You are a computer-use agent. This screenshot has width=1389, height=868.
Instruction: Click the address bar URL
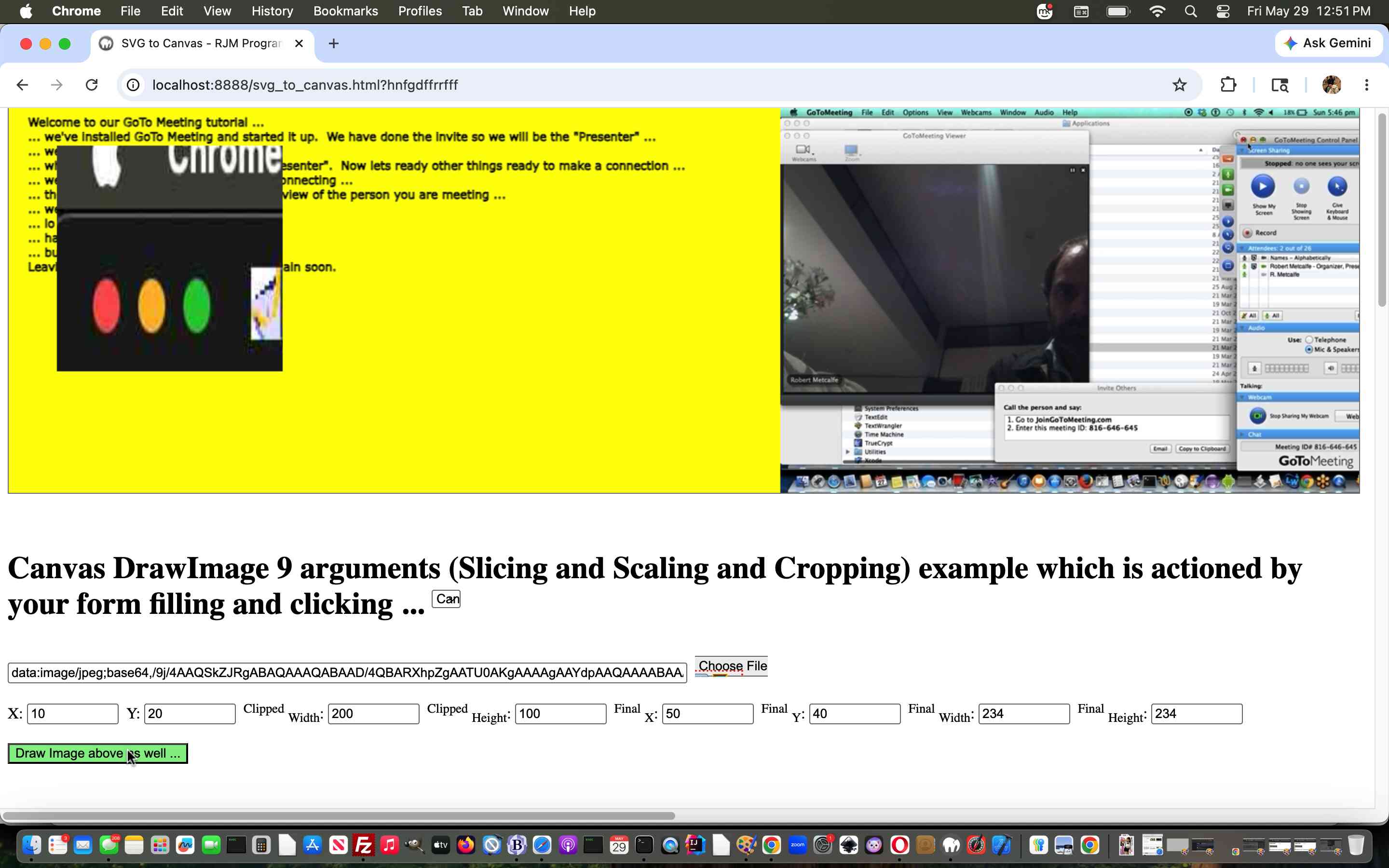(305, 85)
